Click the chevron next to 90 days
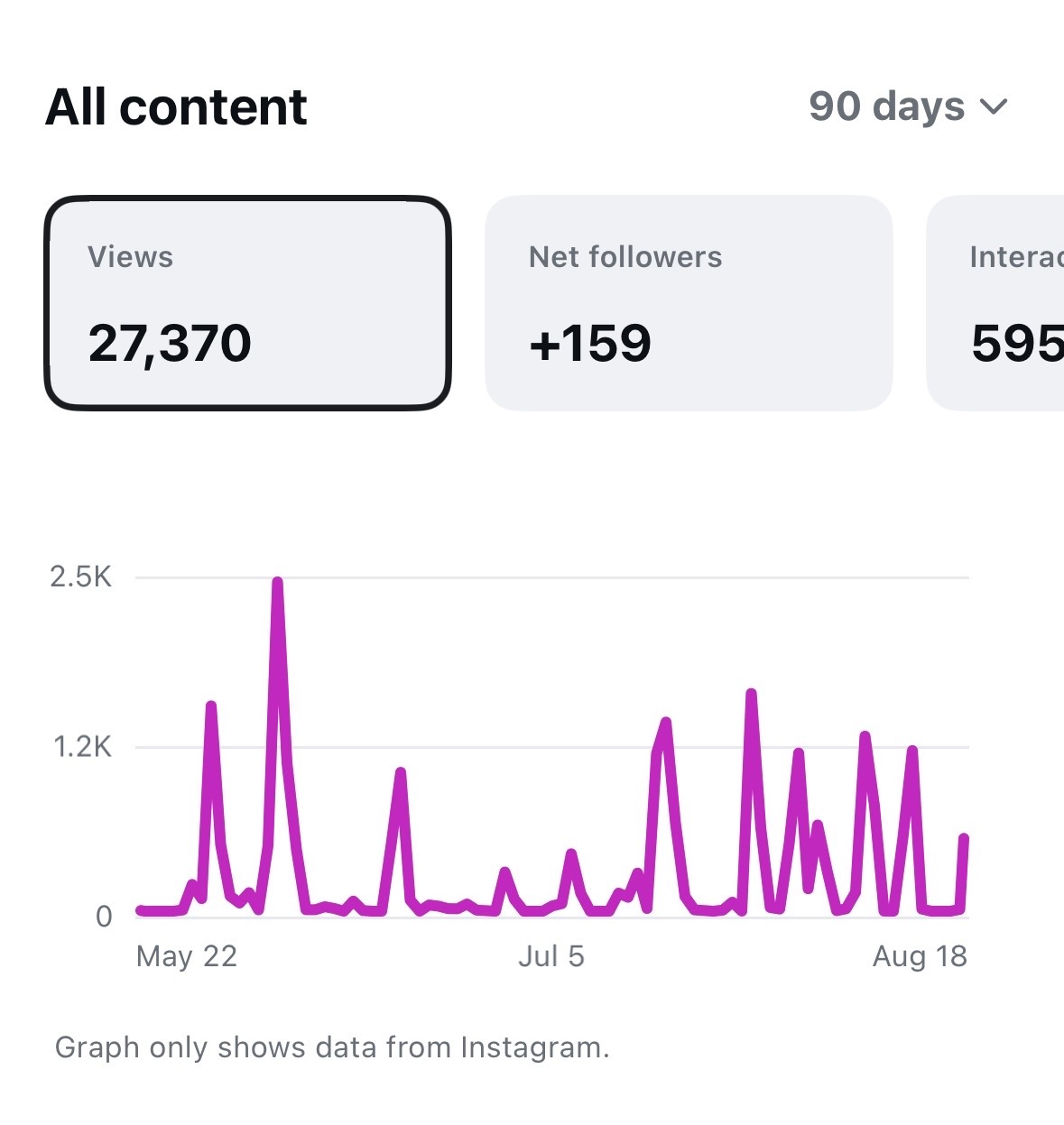 tap(994, 107)
